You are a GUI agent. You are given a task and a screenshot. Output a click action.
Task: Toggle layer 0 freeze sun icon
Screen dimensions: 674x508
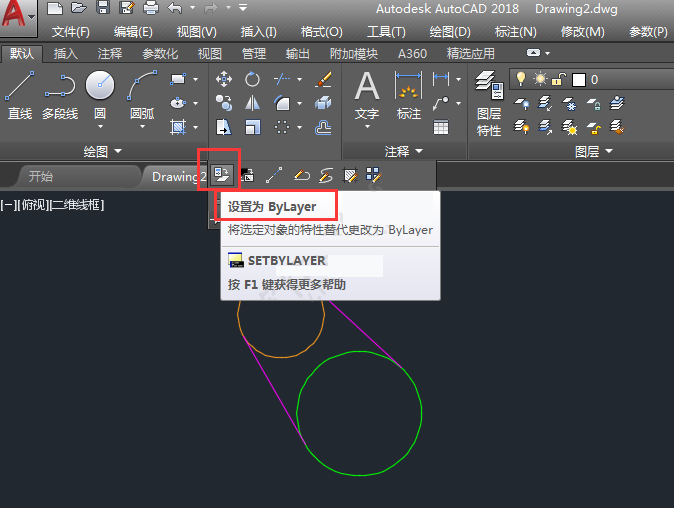[x=540, y=79]
